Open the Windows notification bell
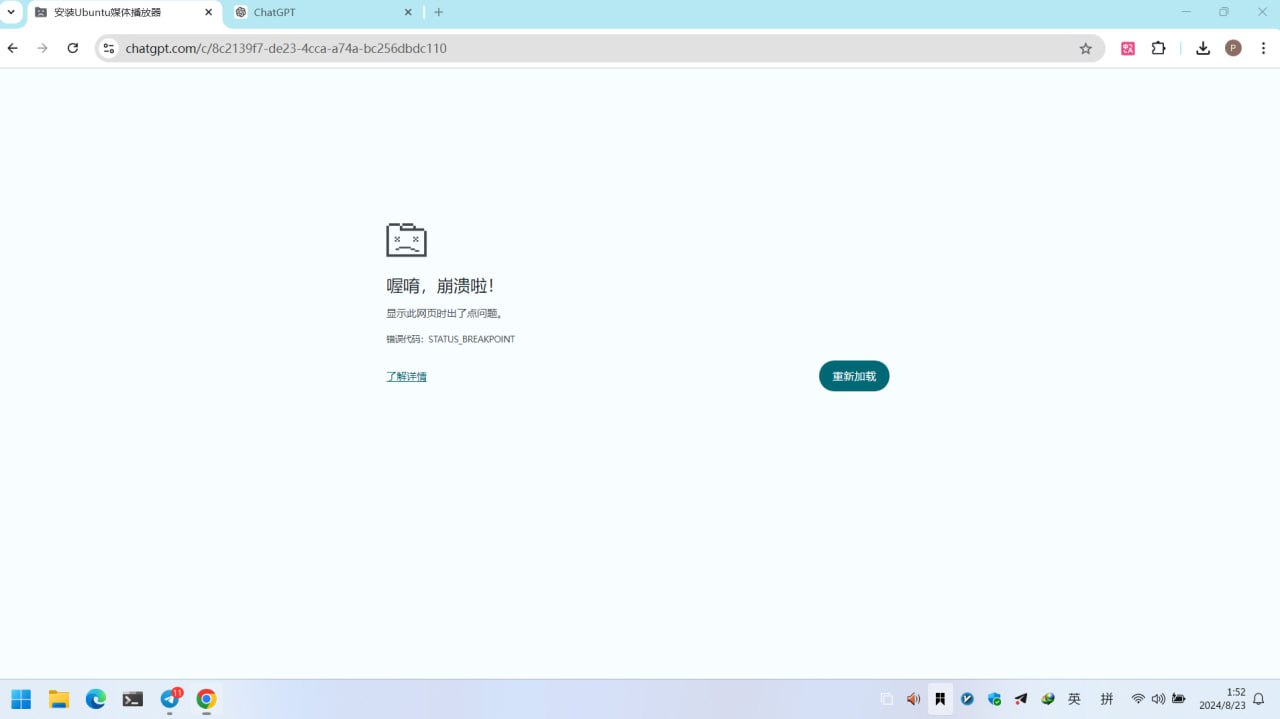The height and width of the screenshot is (719, 1280). (x=1259, y=699)
